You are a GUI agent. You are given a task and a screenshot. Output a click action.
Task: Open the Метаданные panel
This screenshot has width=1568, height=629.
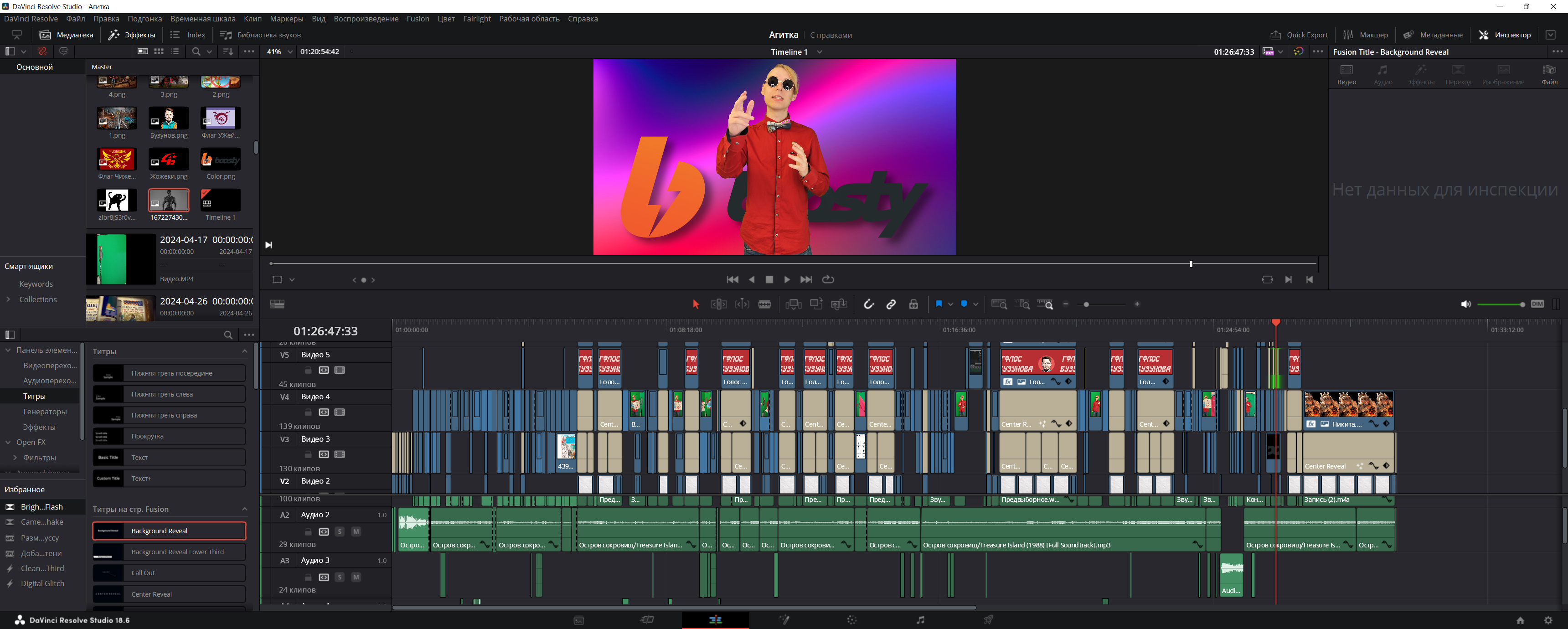(x=1433, y=35)
